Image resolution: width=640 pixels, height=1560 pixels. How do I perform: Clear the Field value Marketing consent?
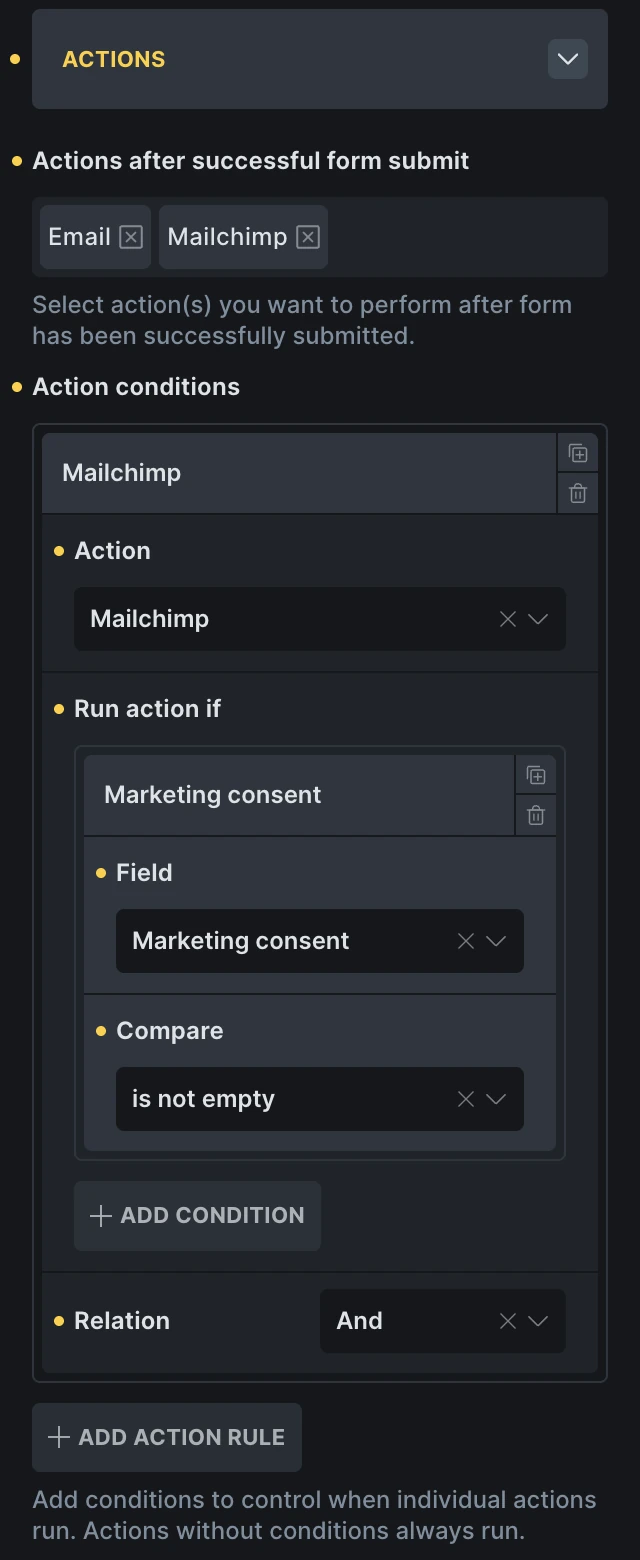(466, 941)
